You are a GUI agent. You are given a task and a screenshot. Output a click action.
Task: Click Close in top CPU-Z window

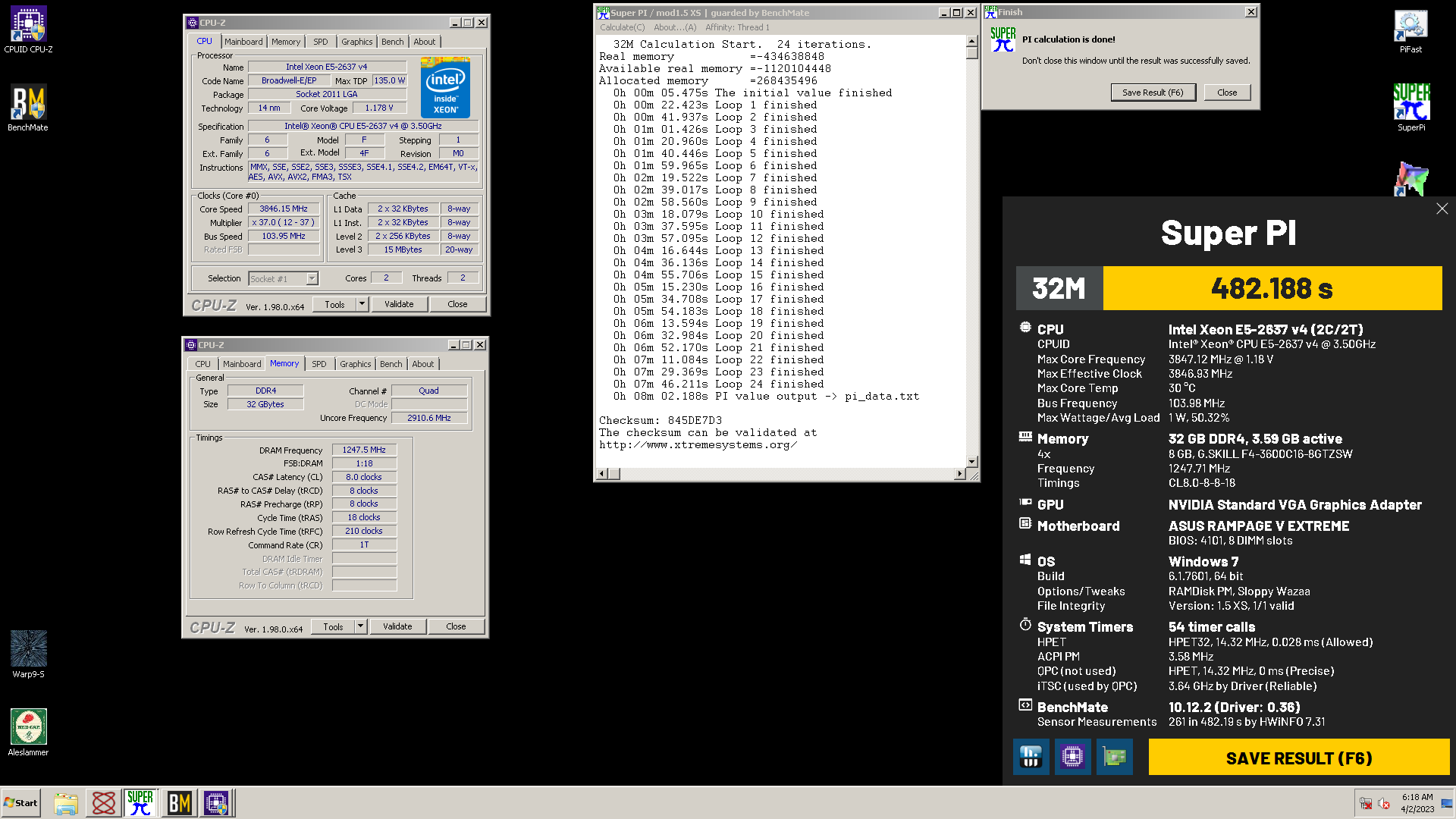(x=457, y=304)
